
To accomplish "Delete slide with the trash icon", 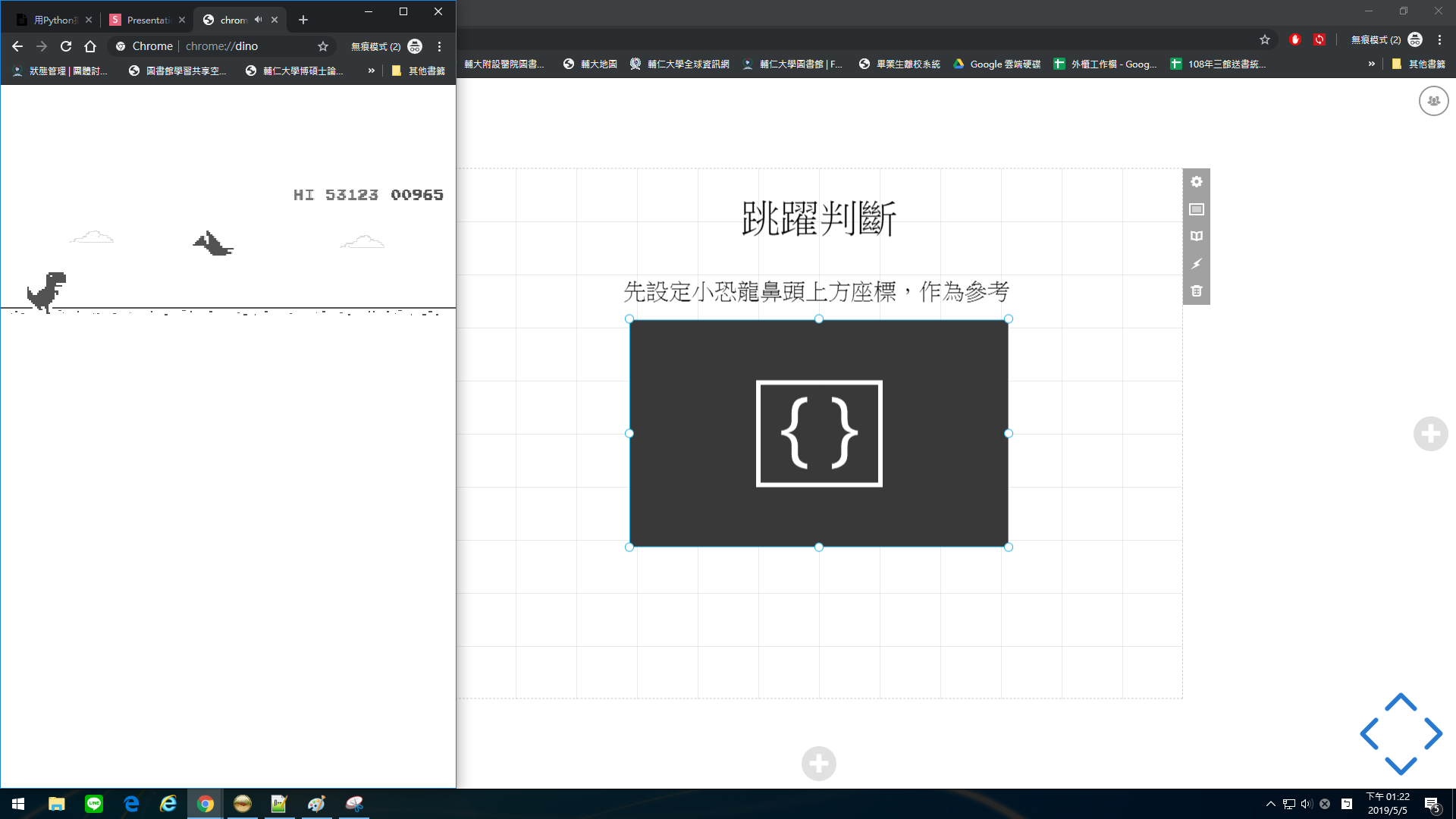I will 1196,291.
